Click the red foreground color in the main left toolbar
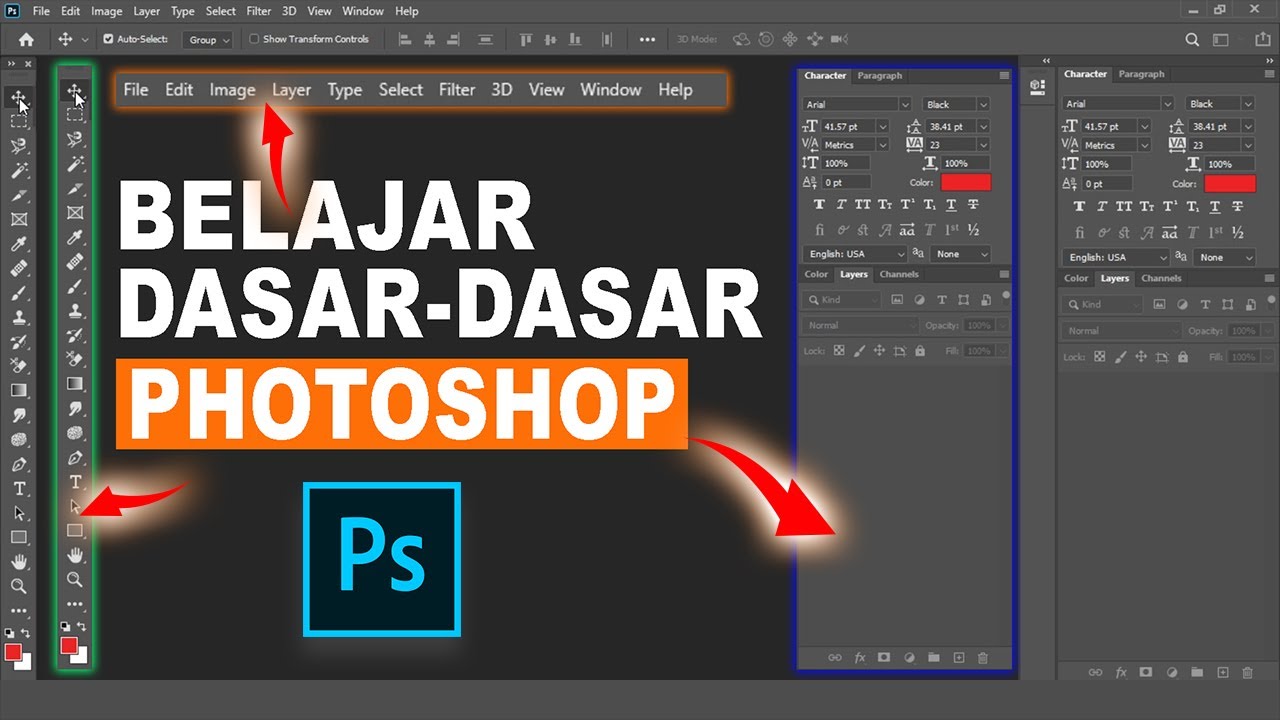The width and height of the screenshot is (1280, 720). pos(13,652)
